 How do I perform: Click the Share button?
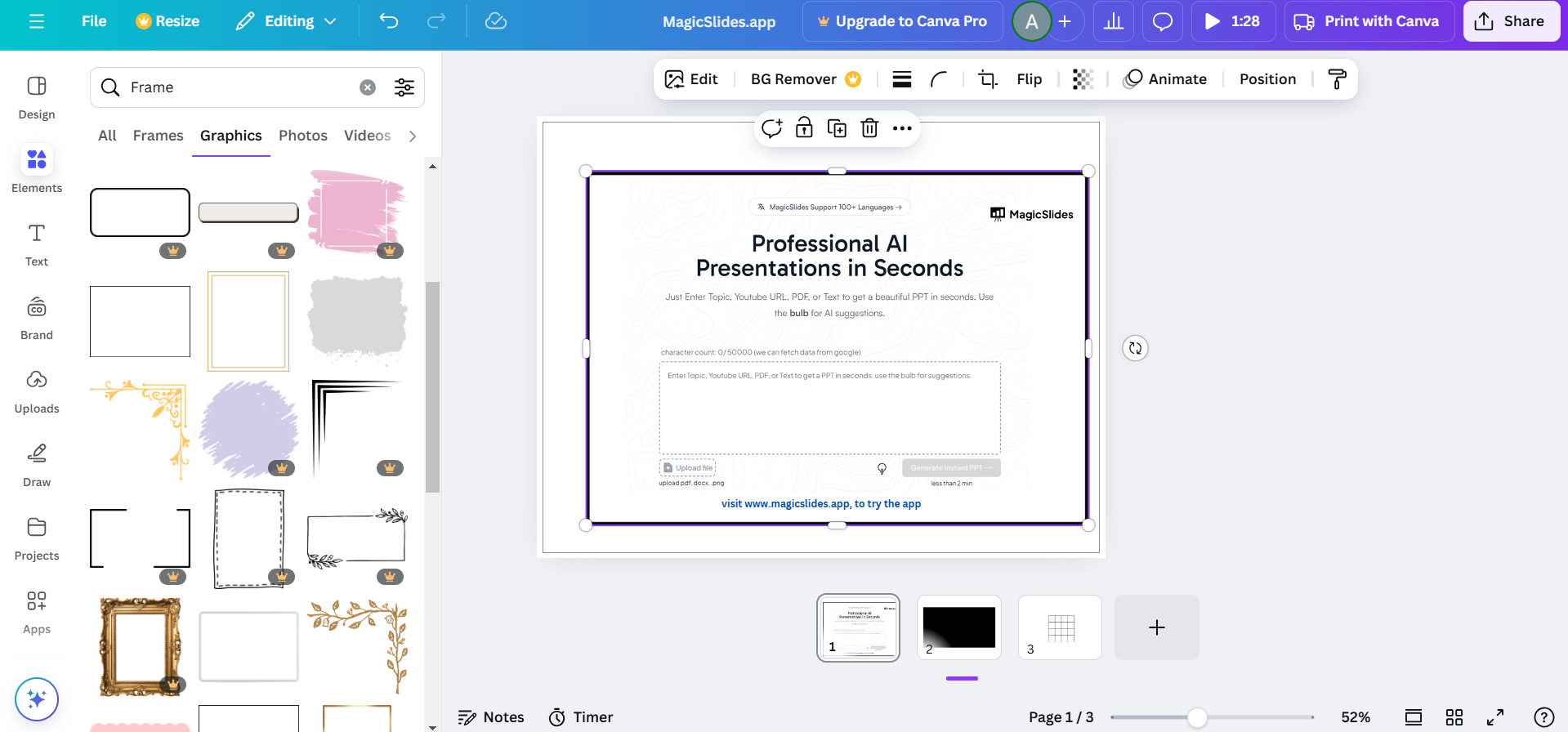[1512, 21]
